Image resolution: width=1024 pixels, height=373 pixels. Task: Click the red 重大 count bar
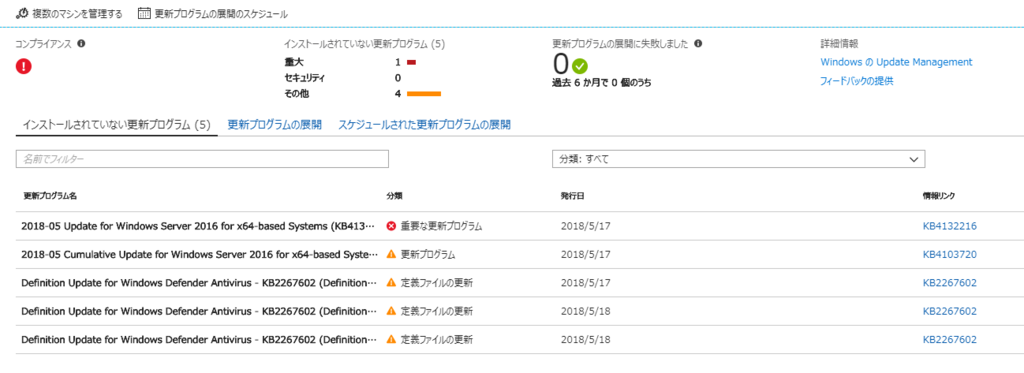point(411,63)
